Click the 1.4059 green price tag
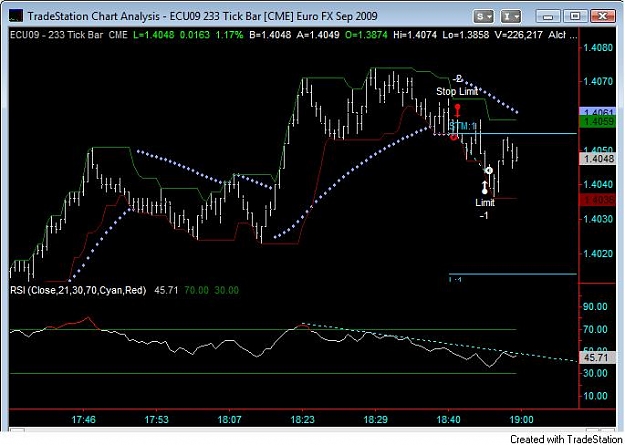This screenshot has width=625, height=445. [x=597, y=122]
